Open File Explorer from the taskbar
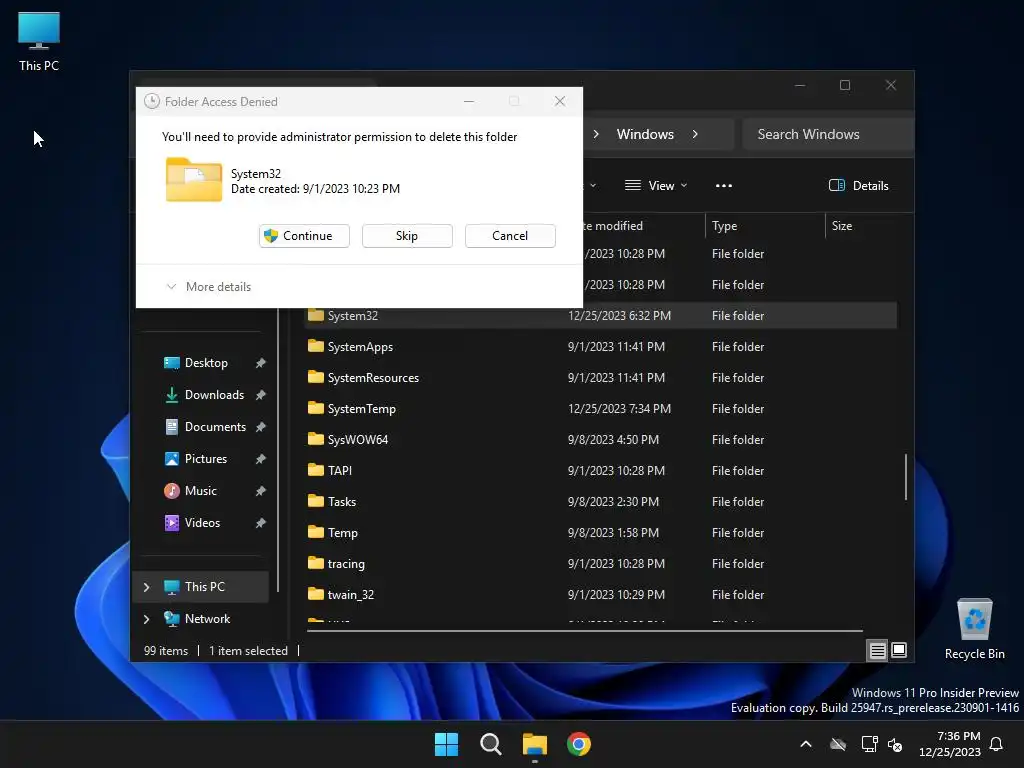Viewport: 1024px width, 768px height. click(535, 744)
